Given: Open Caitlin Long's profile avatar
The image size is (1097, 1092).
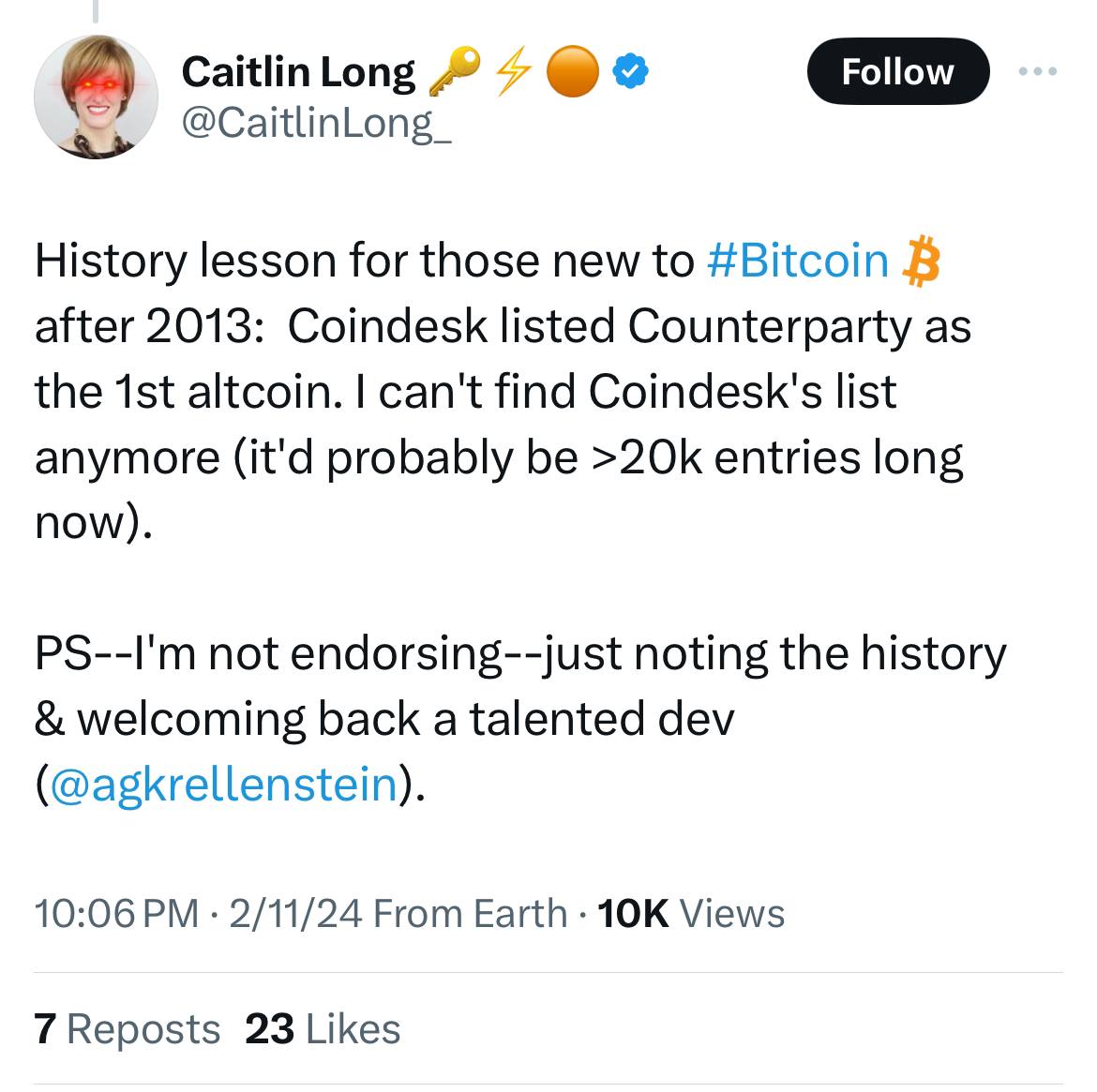Looking at the screenshot, I should 96,97.
